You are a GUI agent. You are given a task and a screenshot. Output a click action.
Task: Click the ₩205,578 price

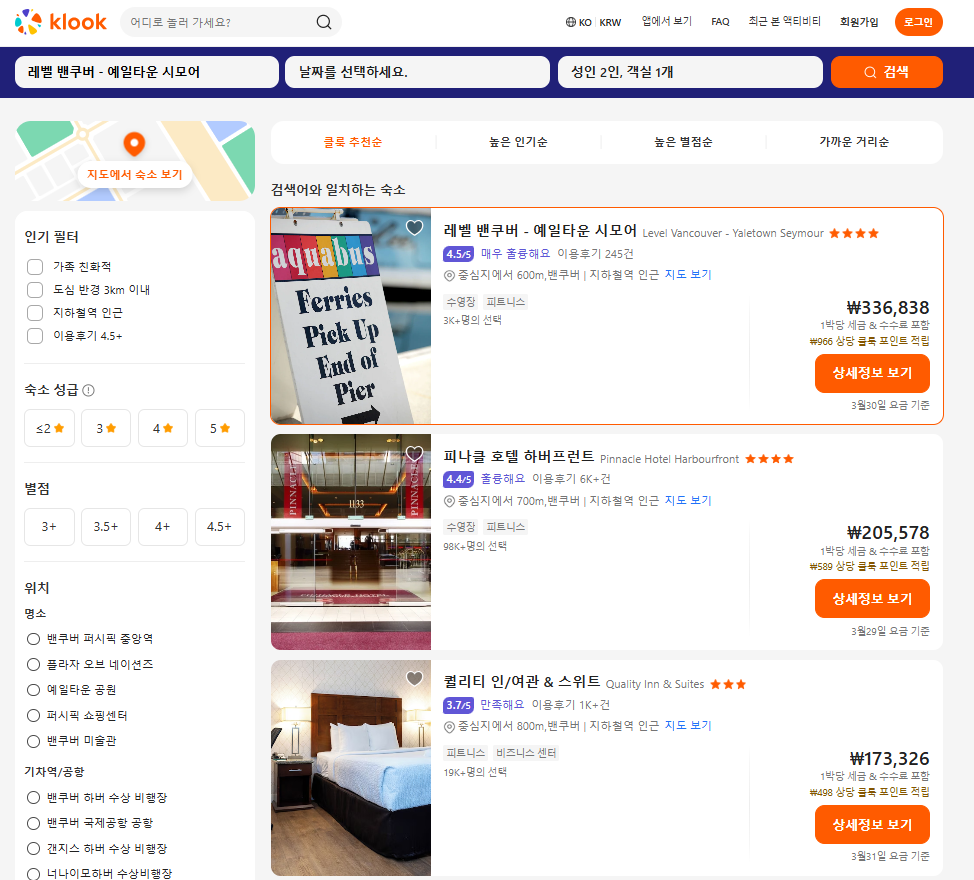pyautogui.click(x=888, y=533)
